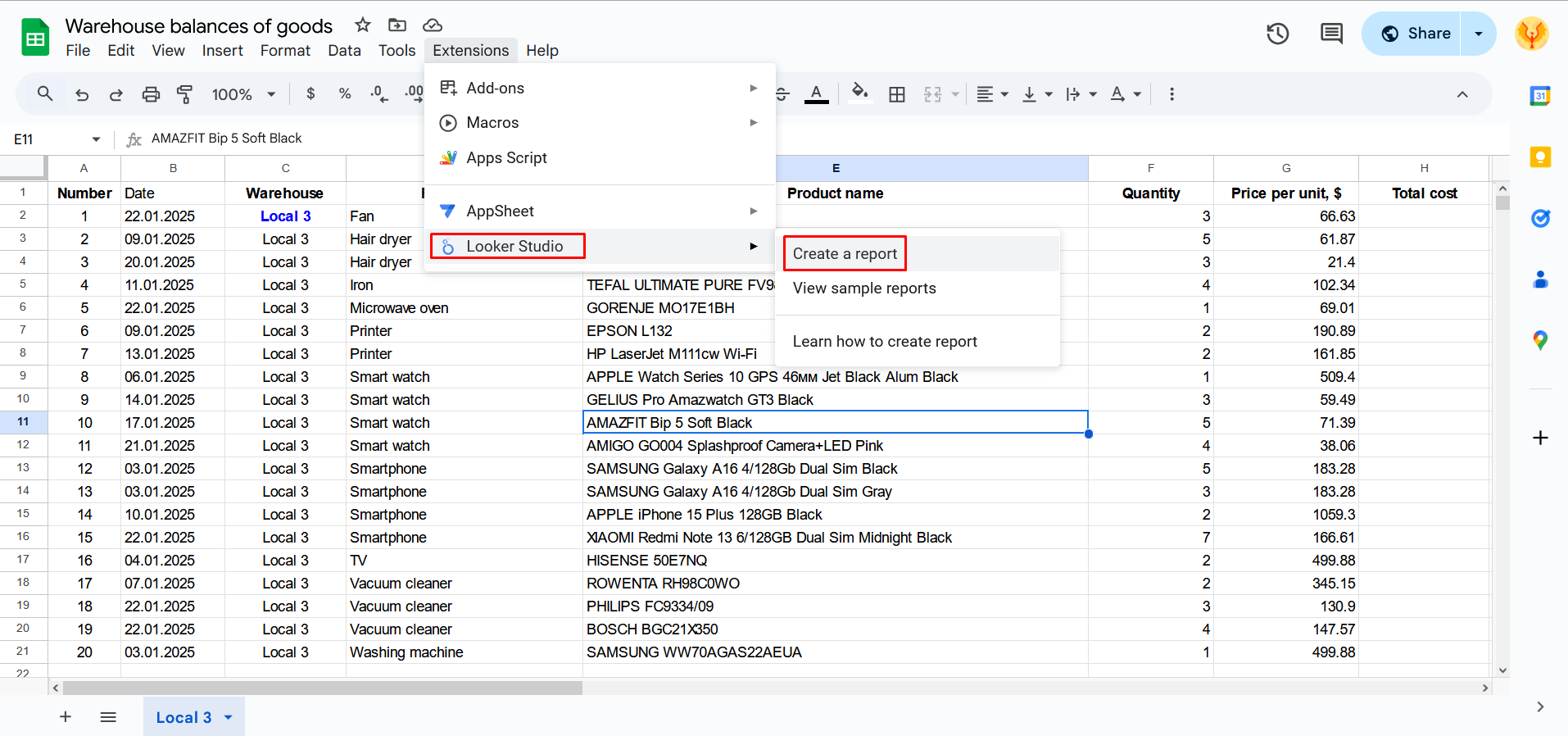Collapse the toolbar header chevron
Screen dimensions: 1568x736
click(x=1462, y=94)
